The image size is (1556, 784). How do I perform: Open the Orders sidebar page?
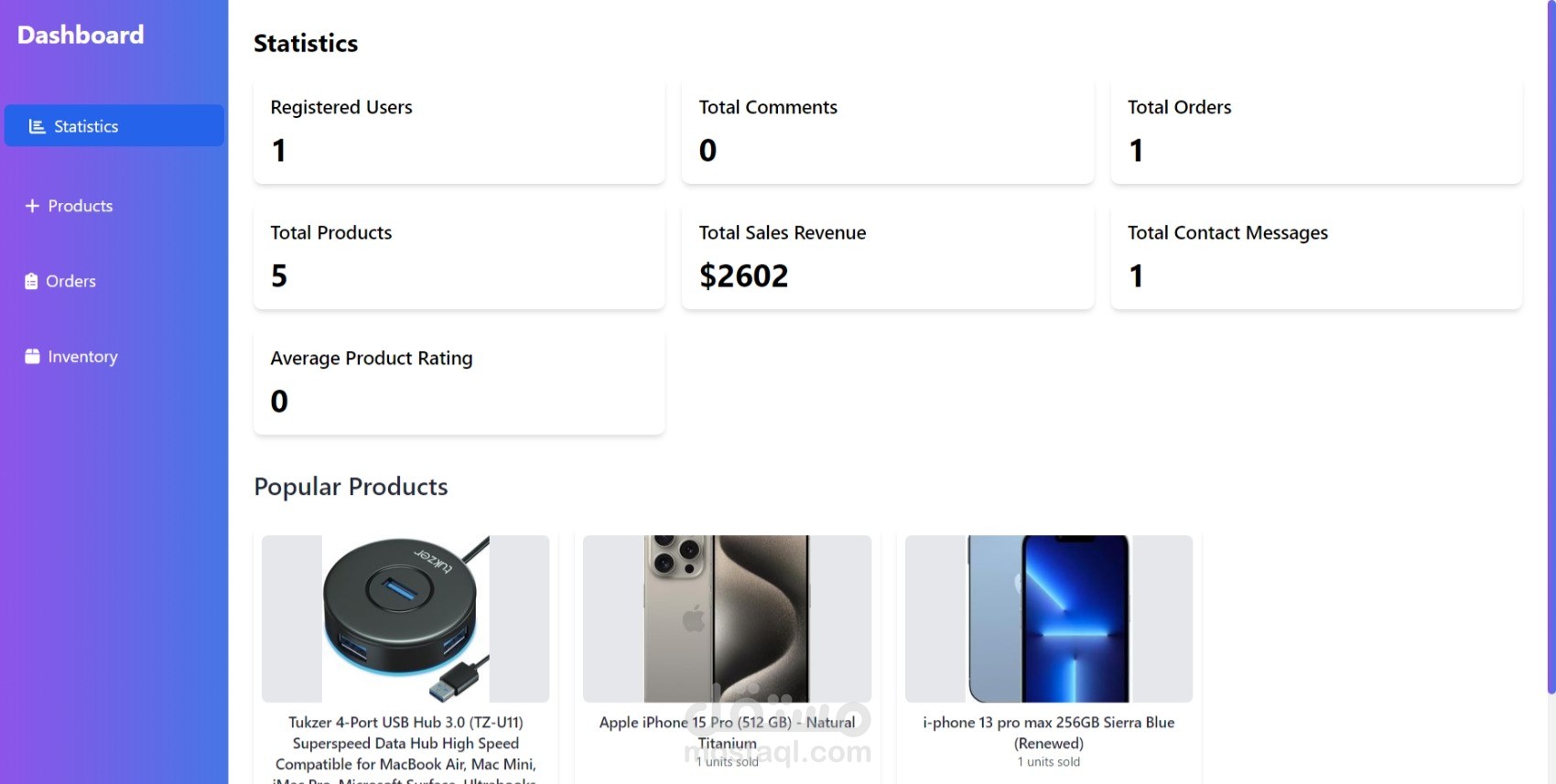click(x=70, y=281)
